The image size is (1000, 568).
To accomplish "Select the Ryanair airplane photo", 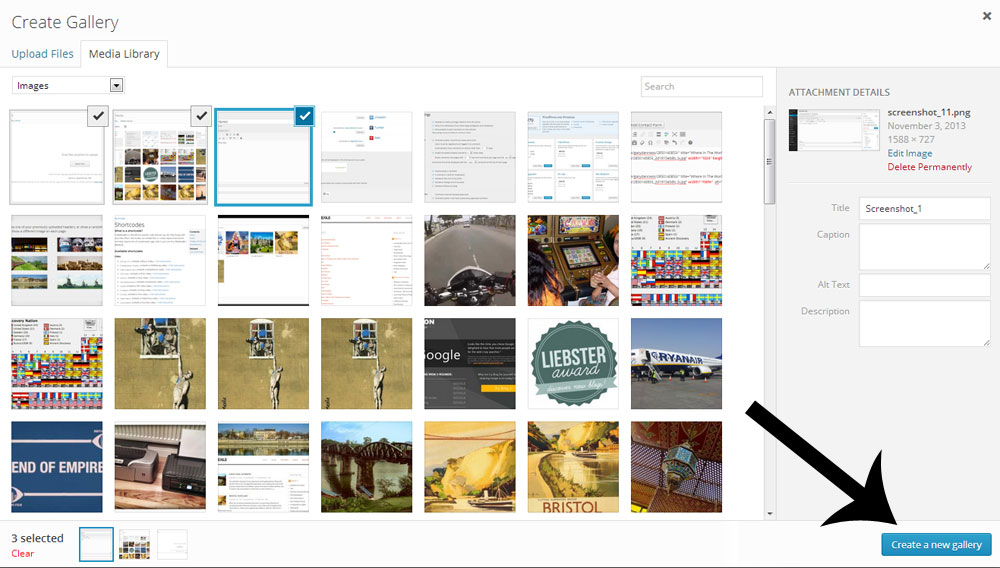I will click(x=676, y=364).
